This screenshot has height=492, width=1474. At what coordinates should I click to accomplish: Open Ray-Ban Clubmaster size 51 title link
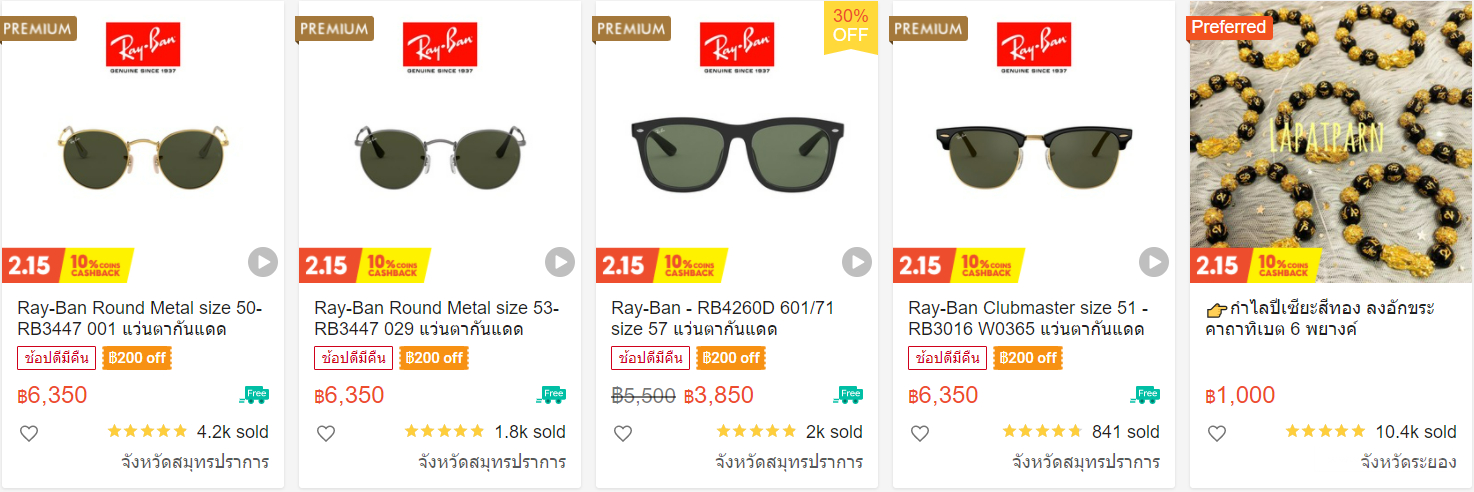(1028, 318)
